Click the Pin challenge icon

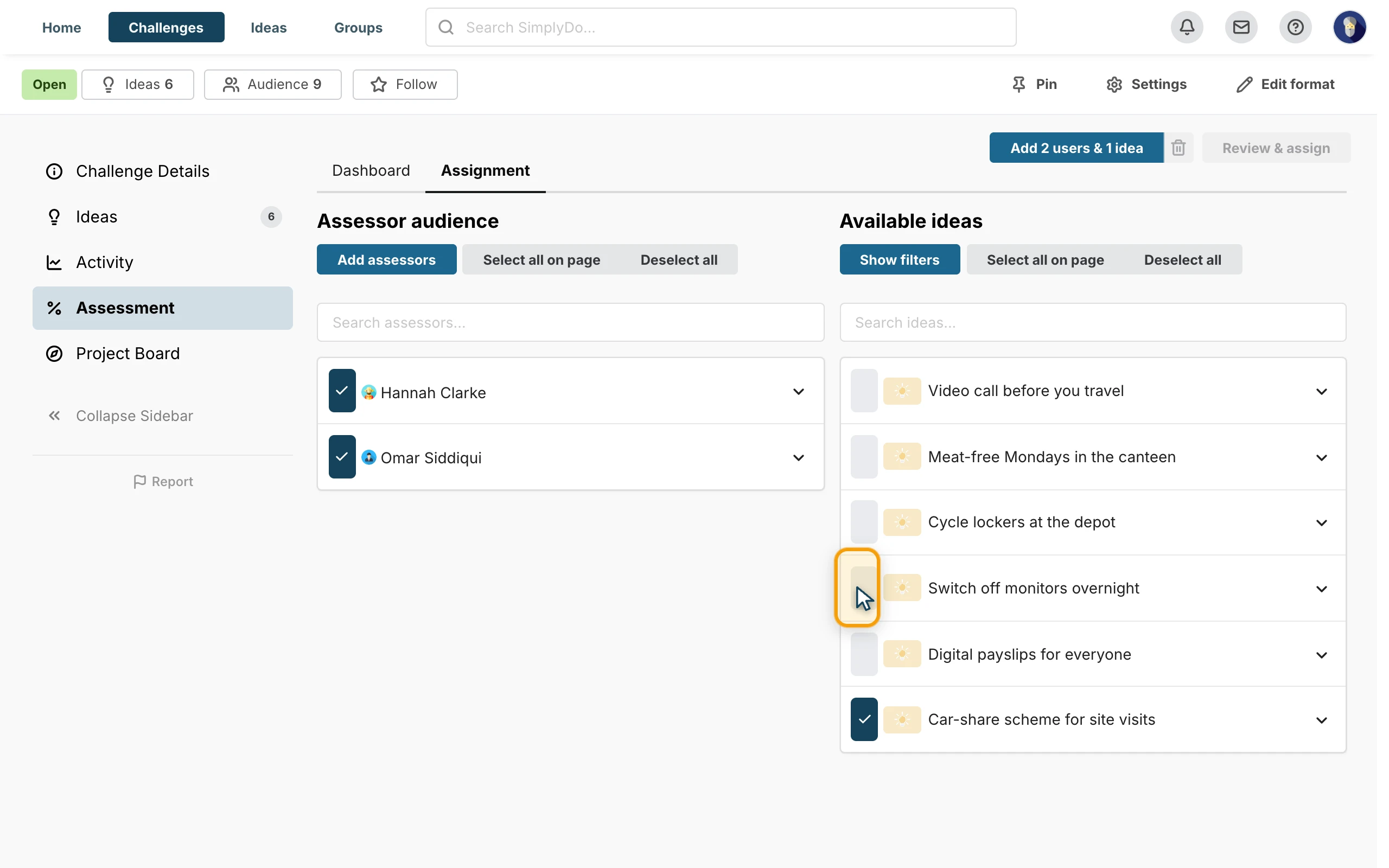(x=1019, y=85)
